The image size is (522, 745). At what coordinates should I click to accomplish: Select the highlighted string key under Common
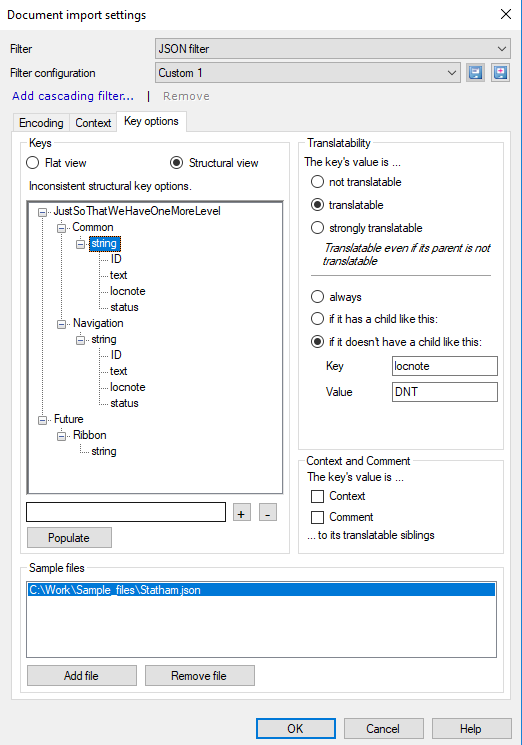tap(104, 244)
